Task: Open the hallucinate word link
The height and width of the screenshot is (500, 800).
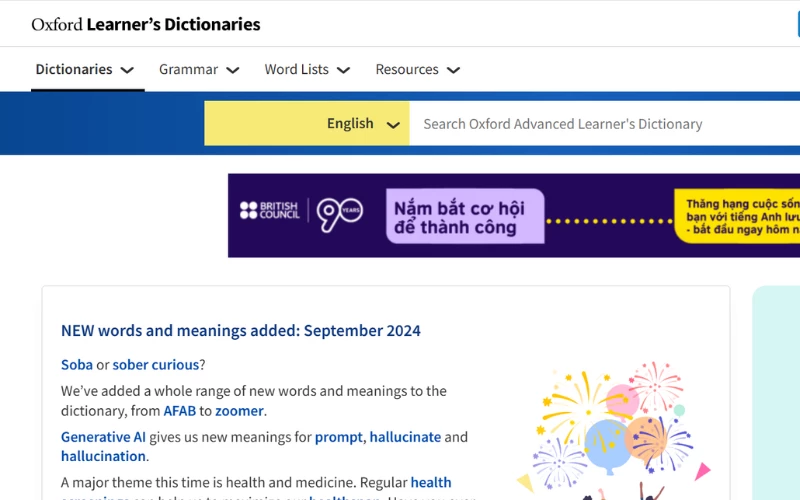Action: tap(405, 437)
